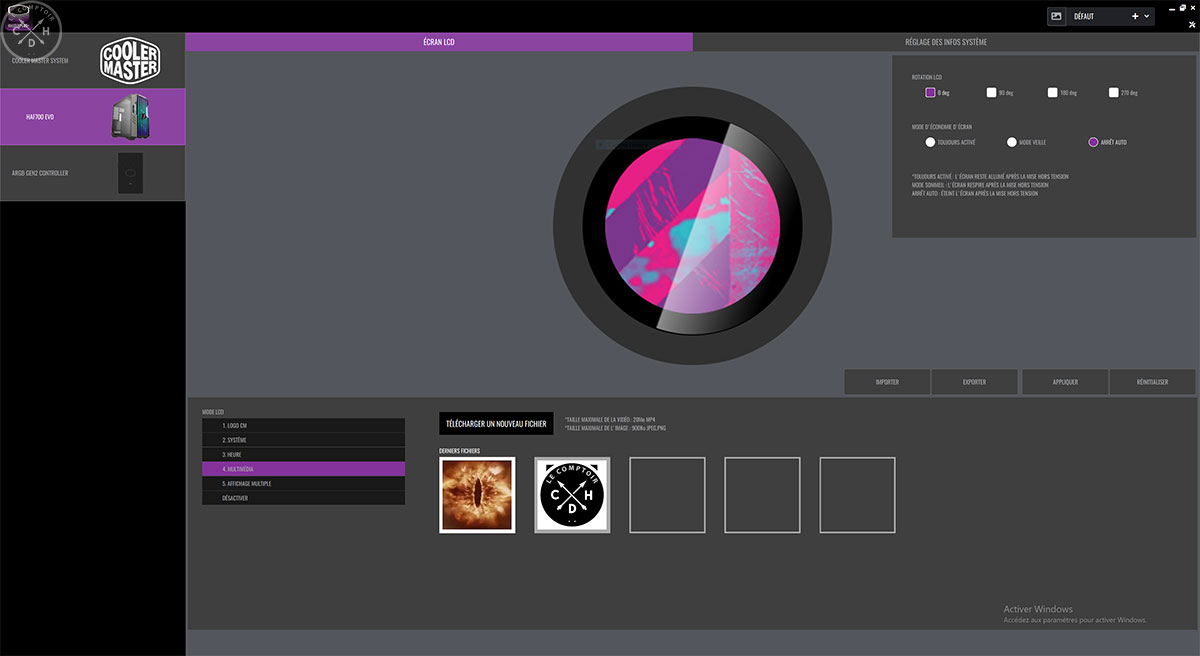Click the first empty recent file slot
This screenshot has width=1200, height=656.
click(x=667, y=495)
